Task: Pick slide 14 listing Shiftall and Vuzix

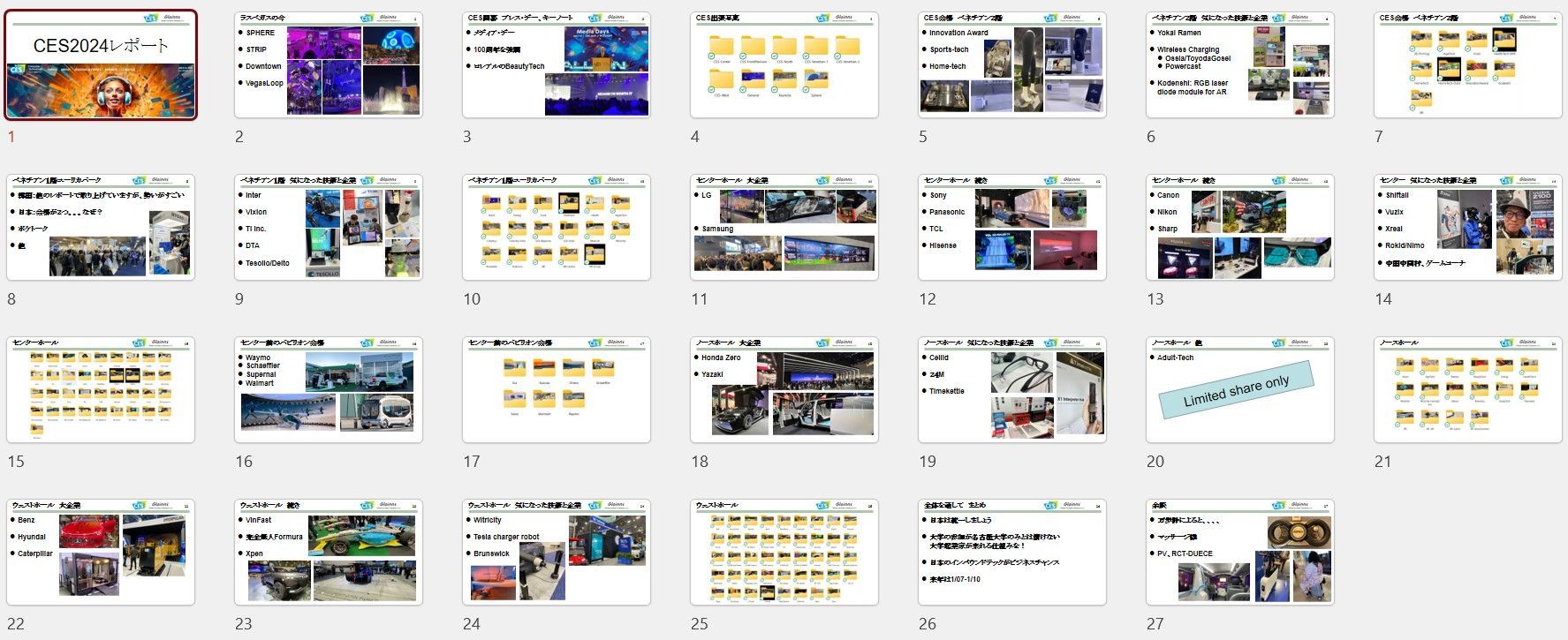Action: [1468, 228]
